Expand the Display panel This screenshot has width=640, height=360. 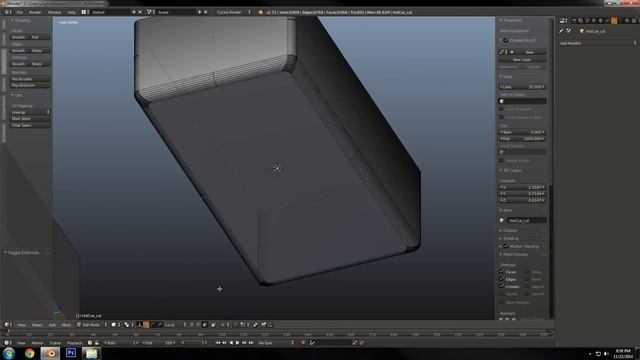pyautogui.click(x=508, y=231)
